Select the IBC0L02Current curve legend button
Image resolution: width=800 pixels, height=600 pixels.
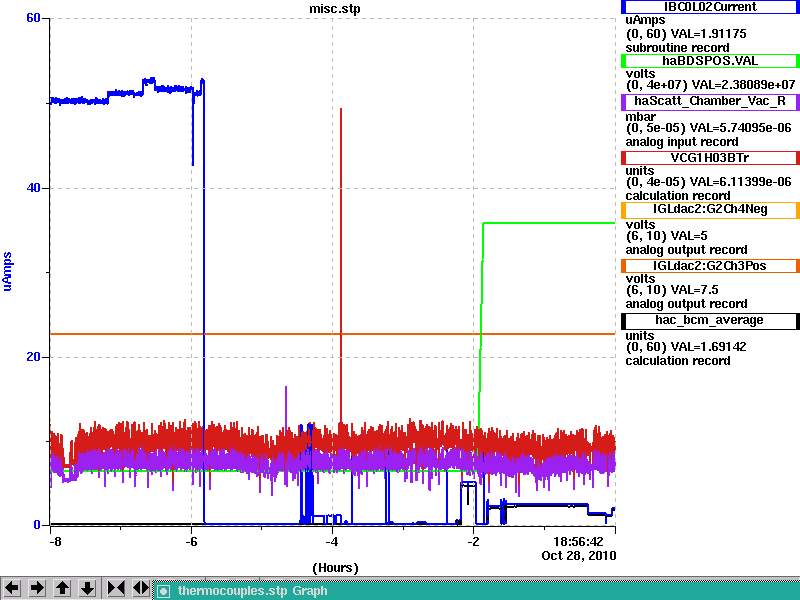(710, 7)
